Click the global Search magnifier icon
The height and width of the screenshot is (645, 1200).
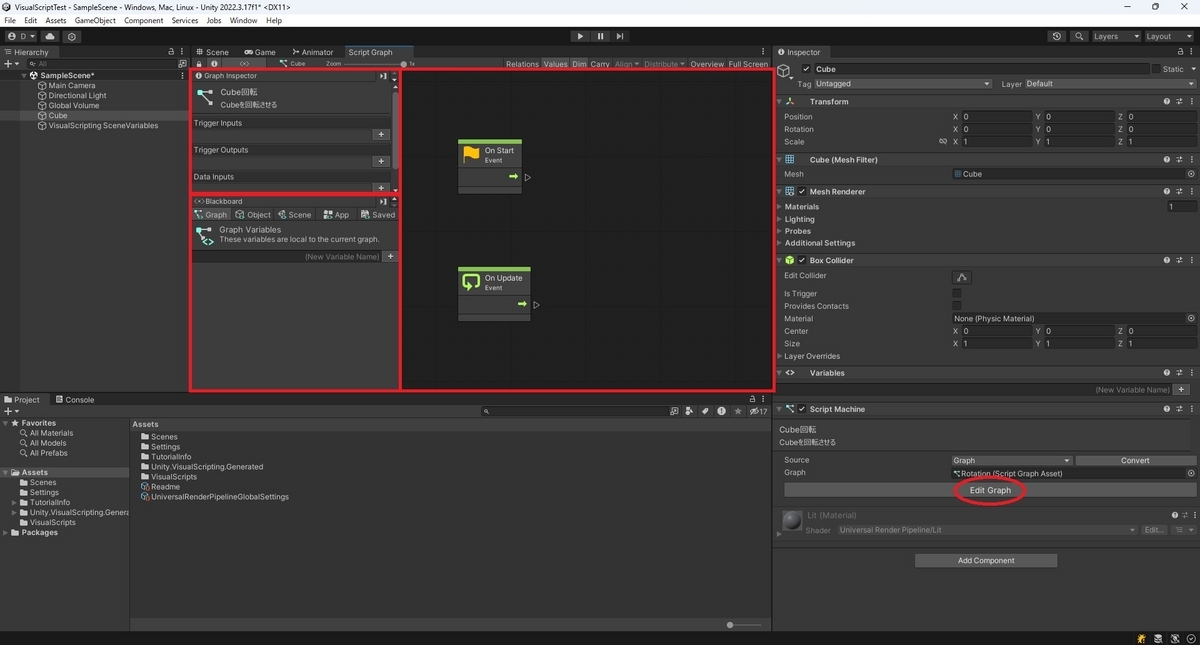[x=1079, y=36]
